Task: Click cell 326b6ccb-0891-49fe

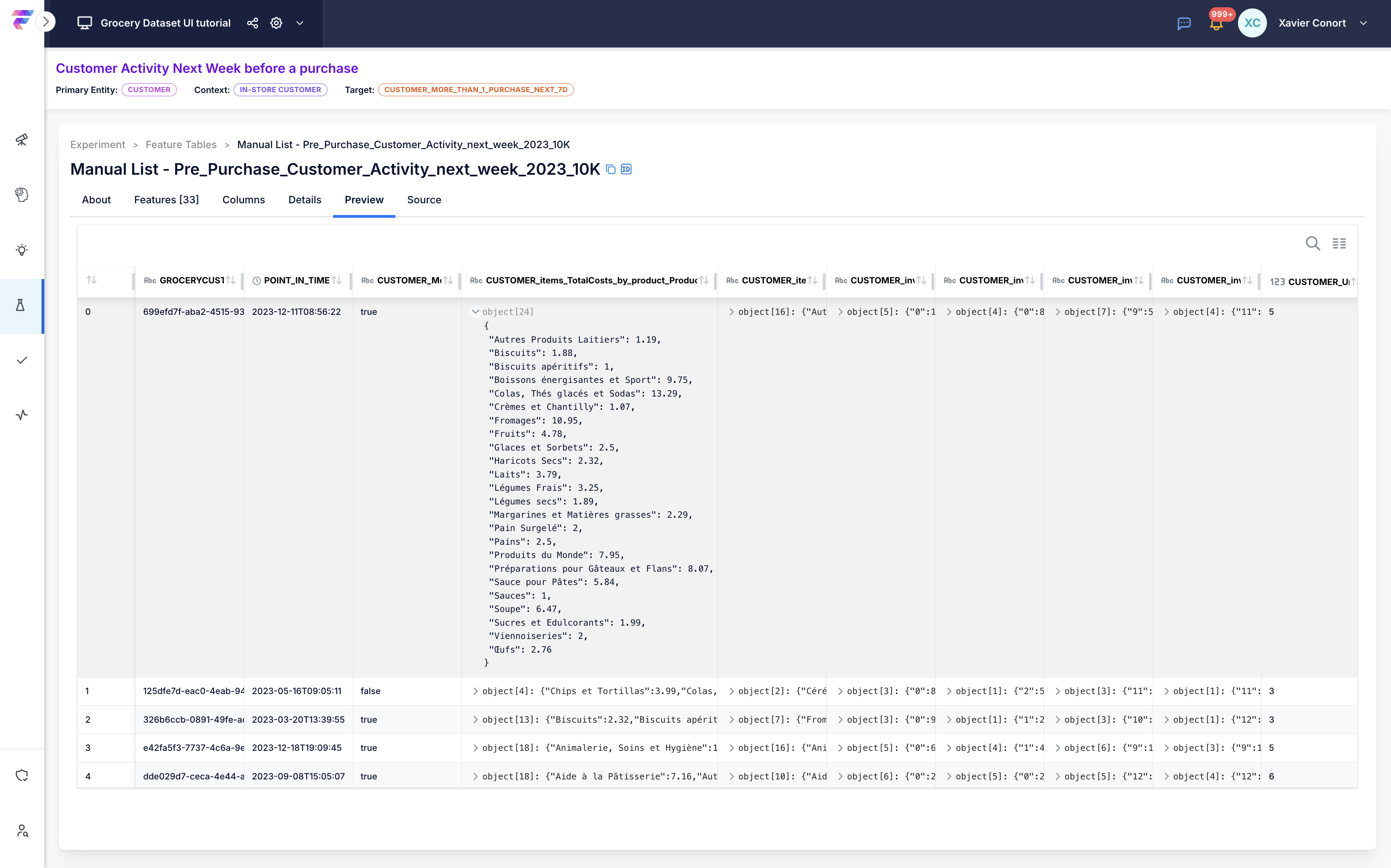Action: 193,719
